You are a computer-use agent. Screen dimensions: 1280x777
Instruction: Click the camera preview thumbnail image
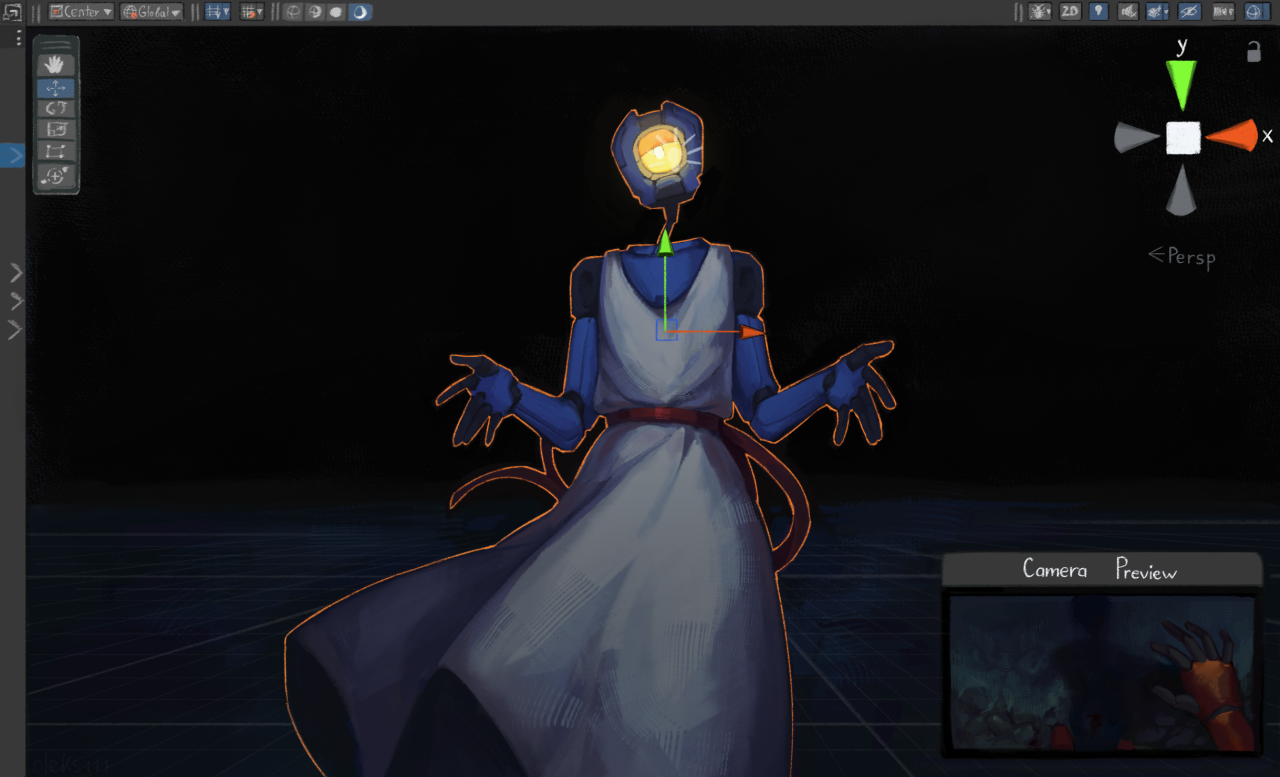point(1101,672)
